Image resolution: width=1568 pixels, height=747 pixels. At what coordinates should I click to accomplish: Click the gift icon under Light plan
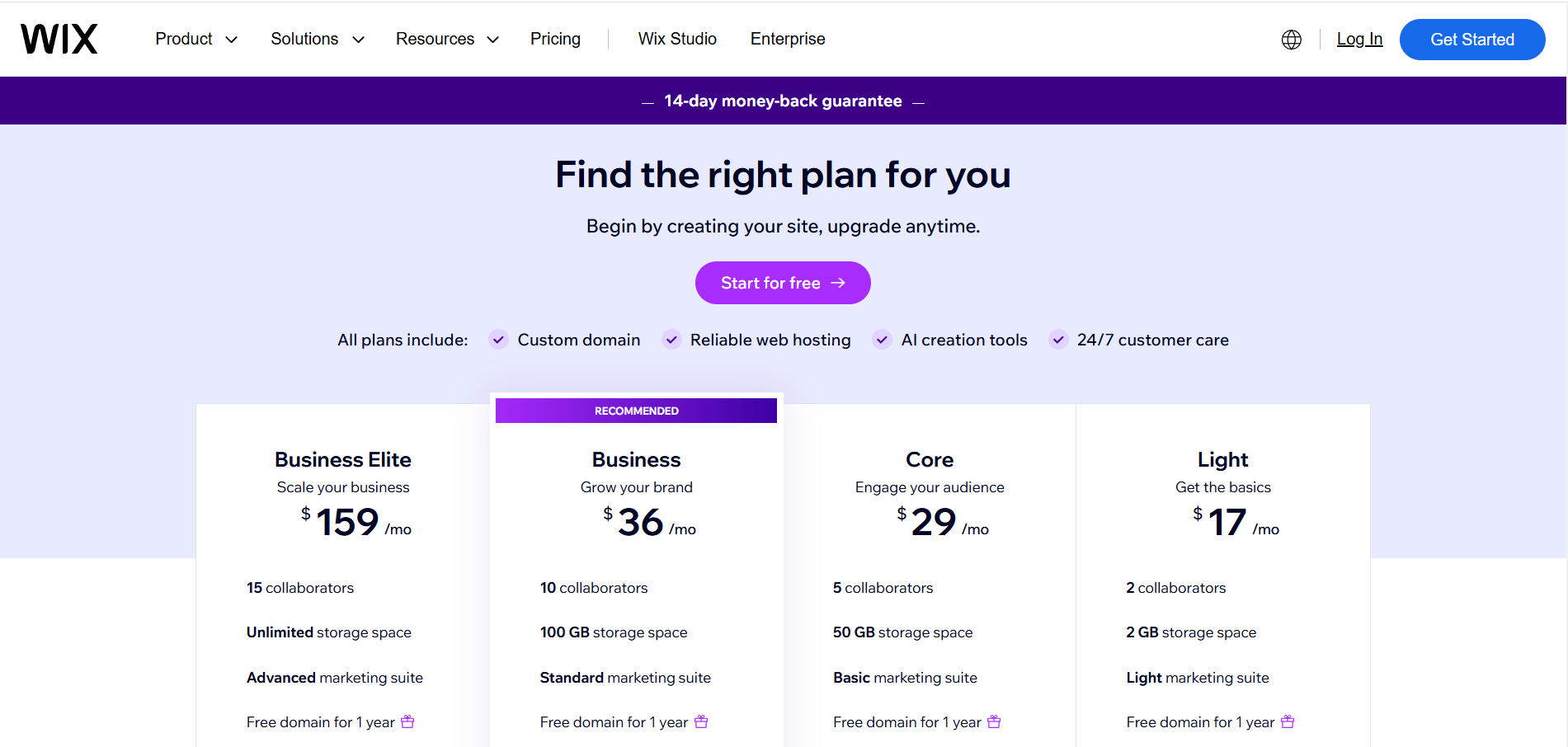point(1288,721)
